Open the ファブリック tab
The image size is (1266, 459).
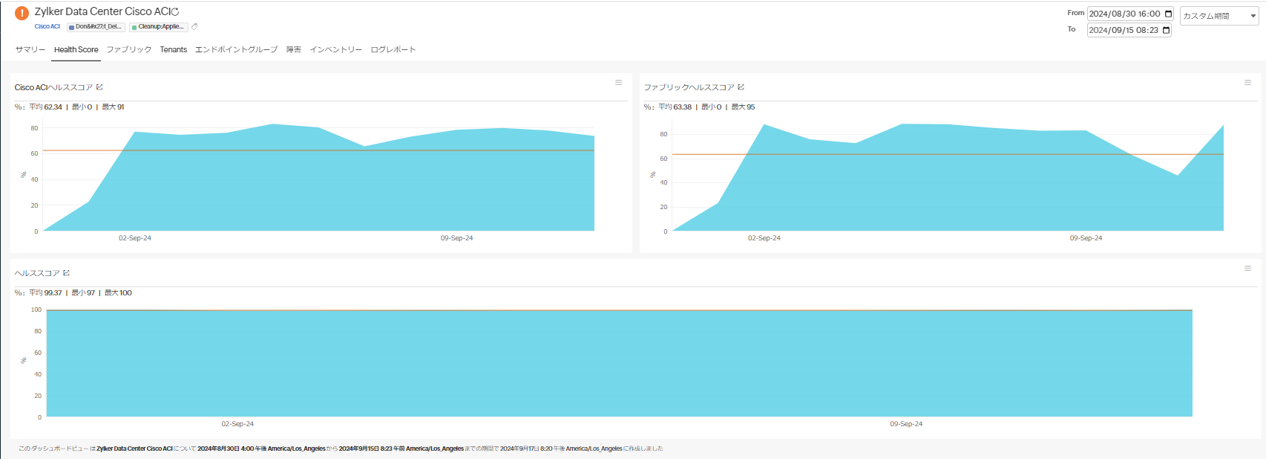coord(129,49)
